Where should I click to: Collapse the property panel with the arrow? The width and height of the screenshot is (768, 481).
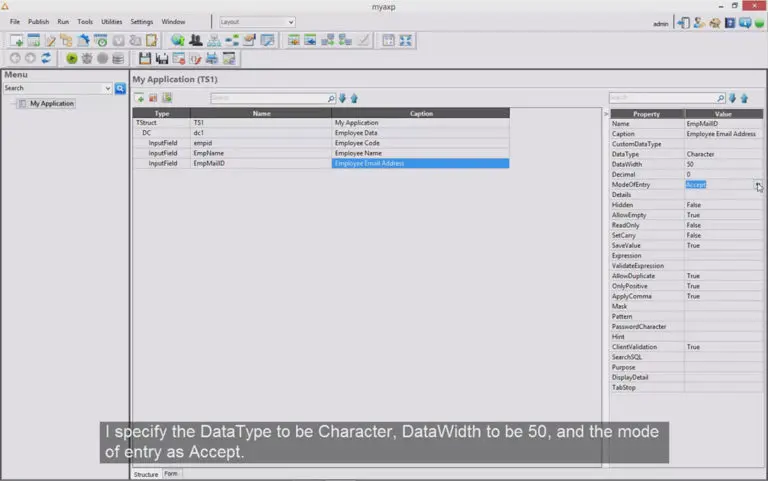(606, 114)
